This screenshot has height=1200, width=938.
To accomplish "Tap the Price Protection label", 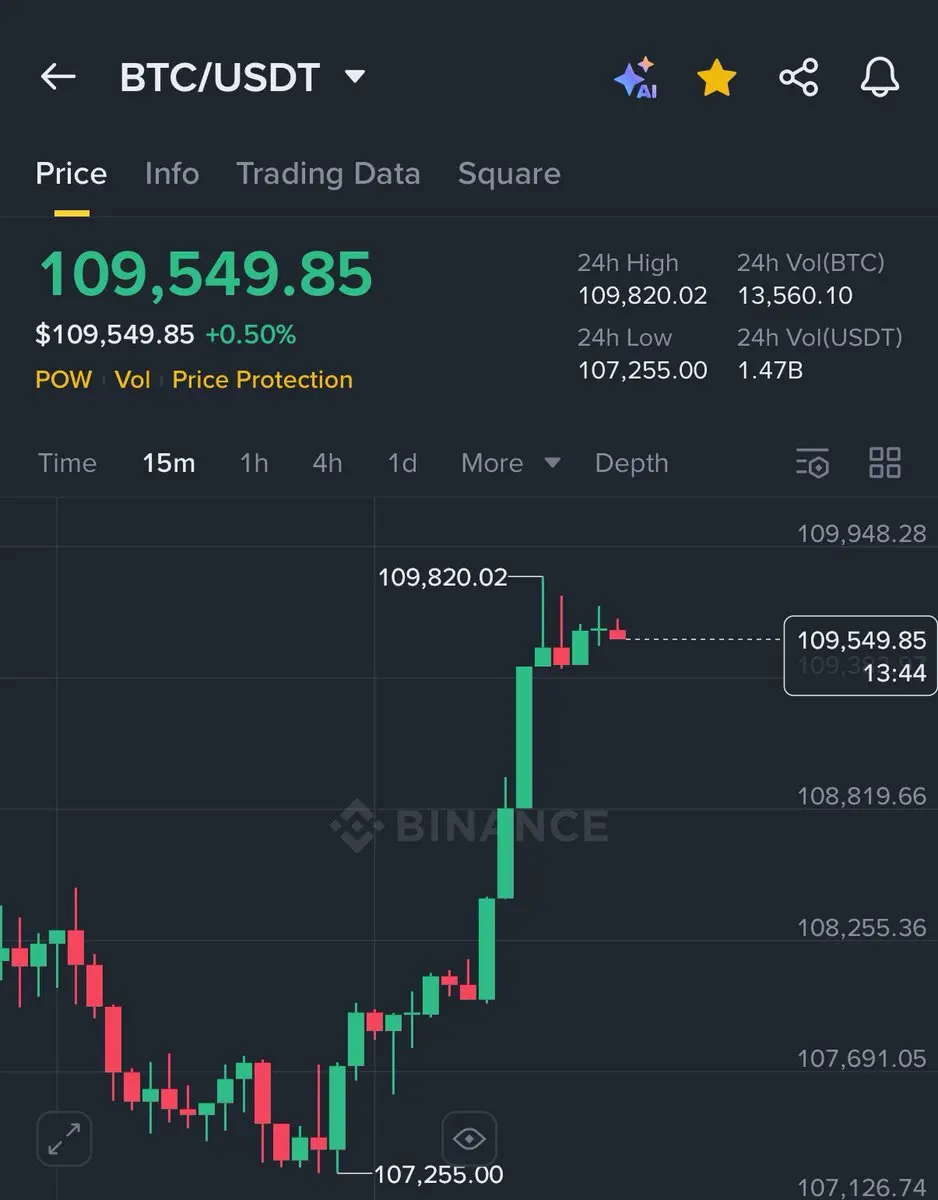I will click(262, 380).
